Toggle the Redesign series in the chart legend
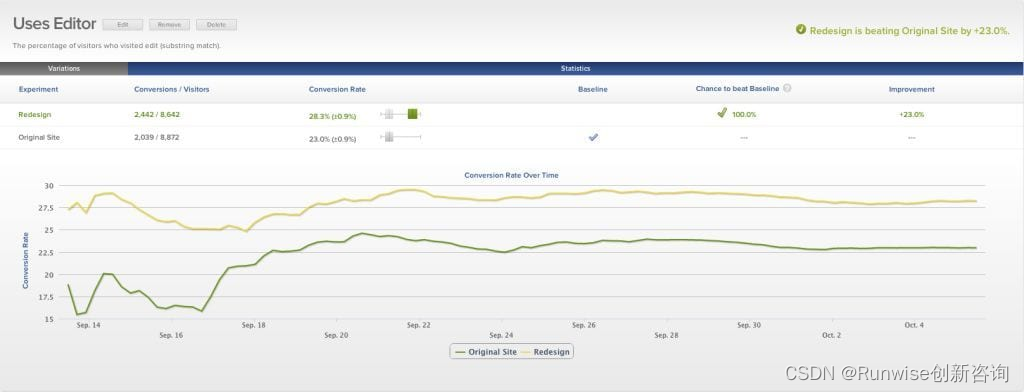The image size is (1024, 392). [545, 351]
